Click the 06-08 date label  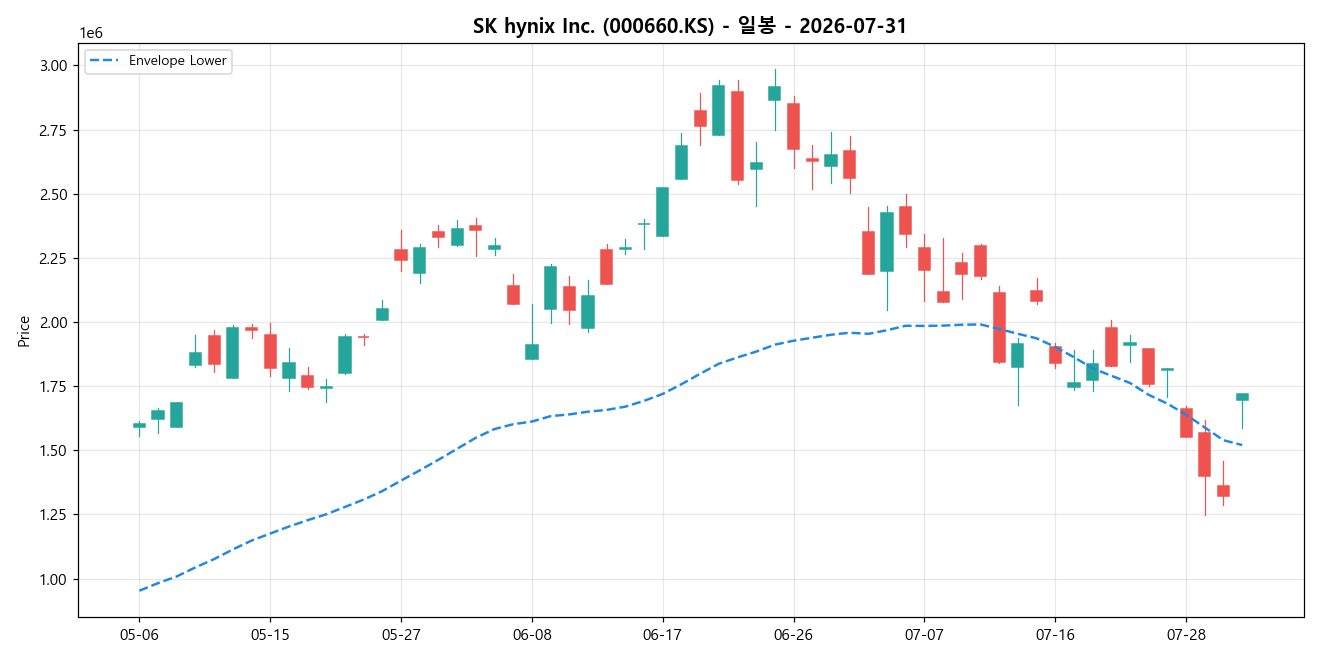pos(532,635)
